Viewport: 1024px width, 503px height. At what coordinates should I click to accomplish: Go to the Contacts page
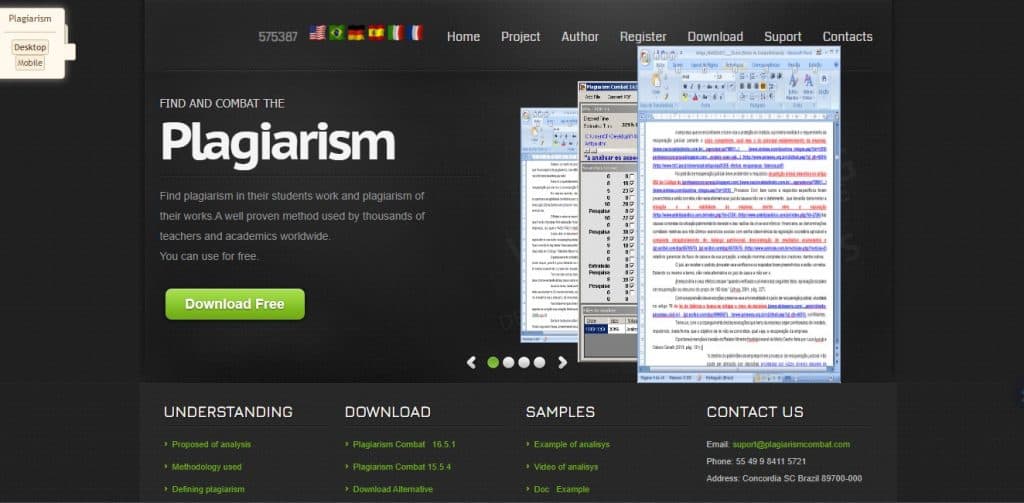[x=847, y=37]
